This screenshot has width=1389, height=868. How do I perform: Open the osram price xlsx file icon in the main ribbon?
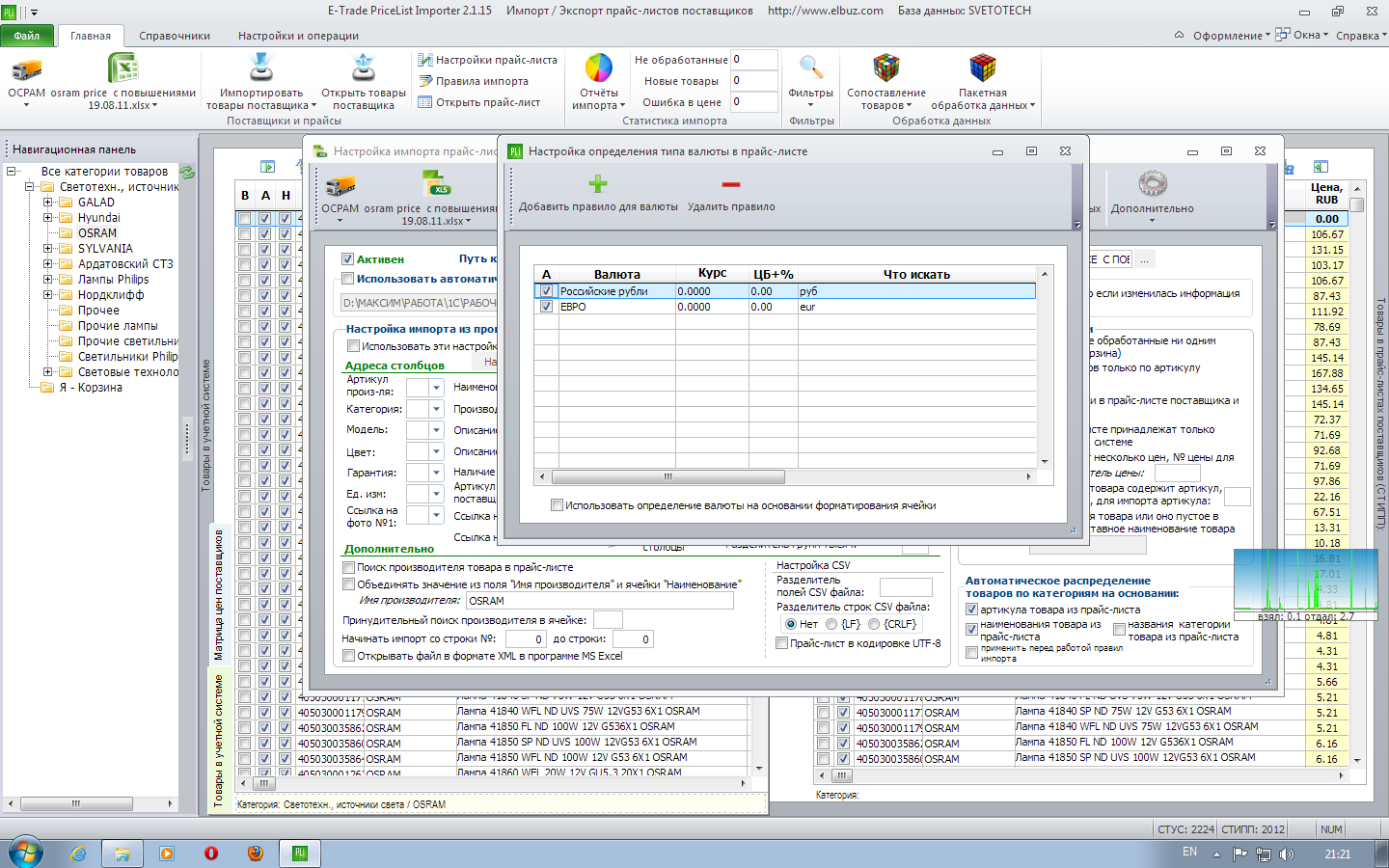tap(123, 68)
